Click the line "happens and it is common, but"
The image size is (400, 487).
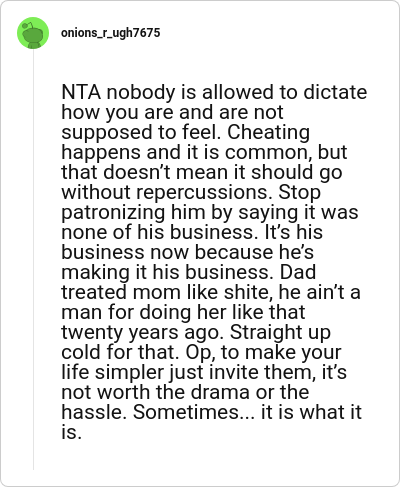[x=204, y=152]
